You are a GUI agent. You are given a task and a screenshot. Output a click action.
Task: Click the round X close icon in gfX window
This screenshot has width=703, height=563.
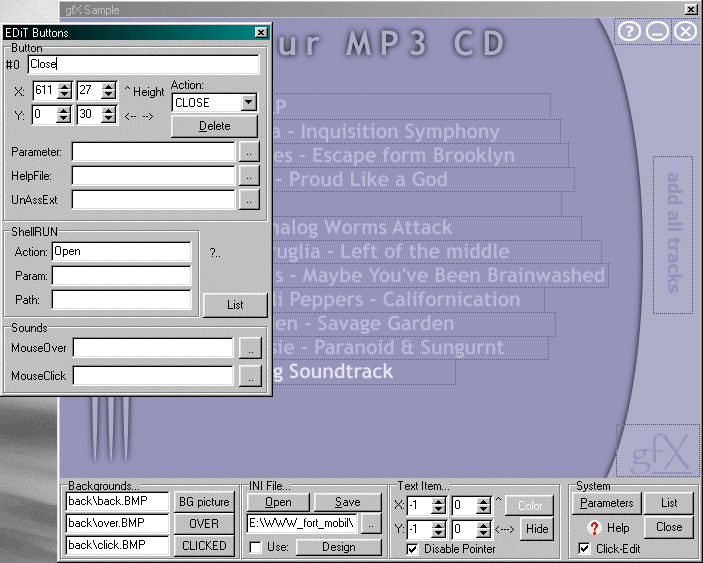[686, 31]
